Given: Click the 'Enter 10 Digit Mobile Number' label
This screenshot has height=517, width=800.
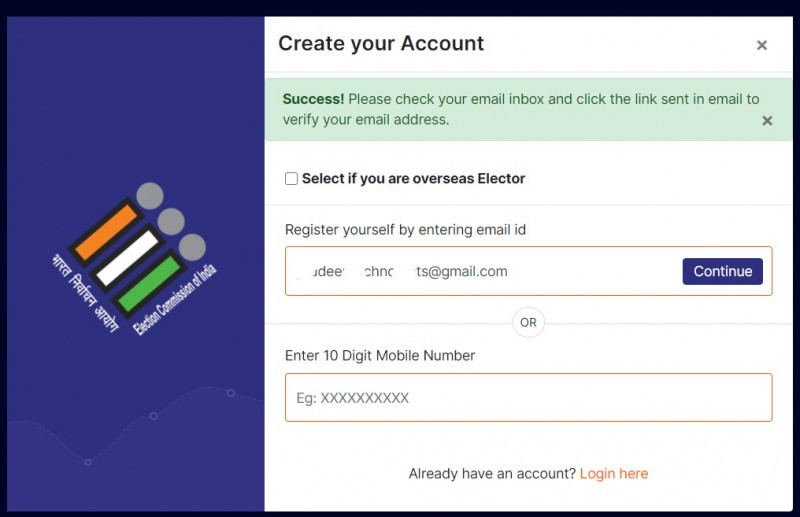Looking at the screenshot, I should 380,356.
